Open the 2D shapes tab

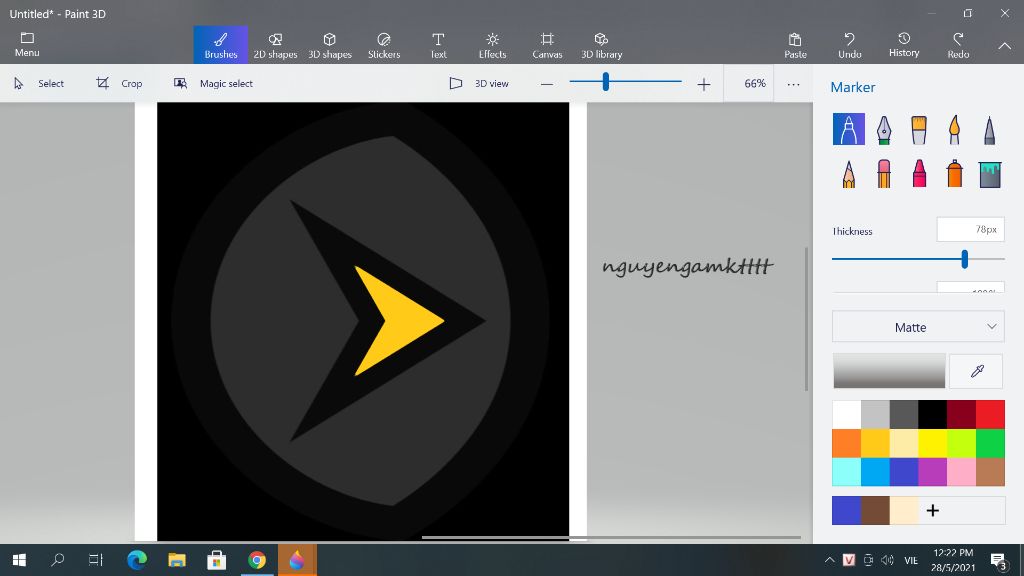coord(275,45)
